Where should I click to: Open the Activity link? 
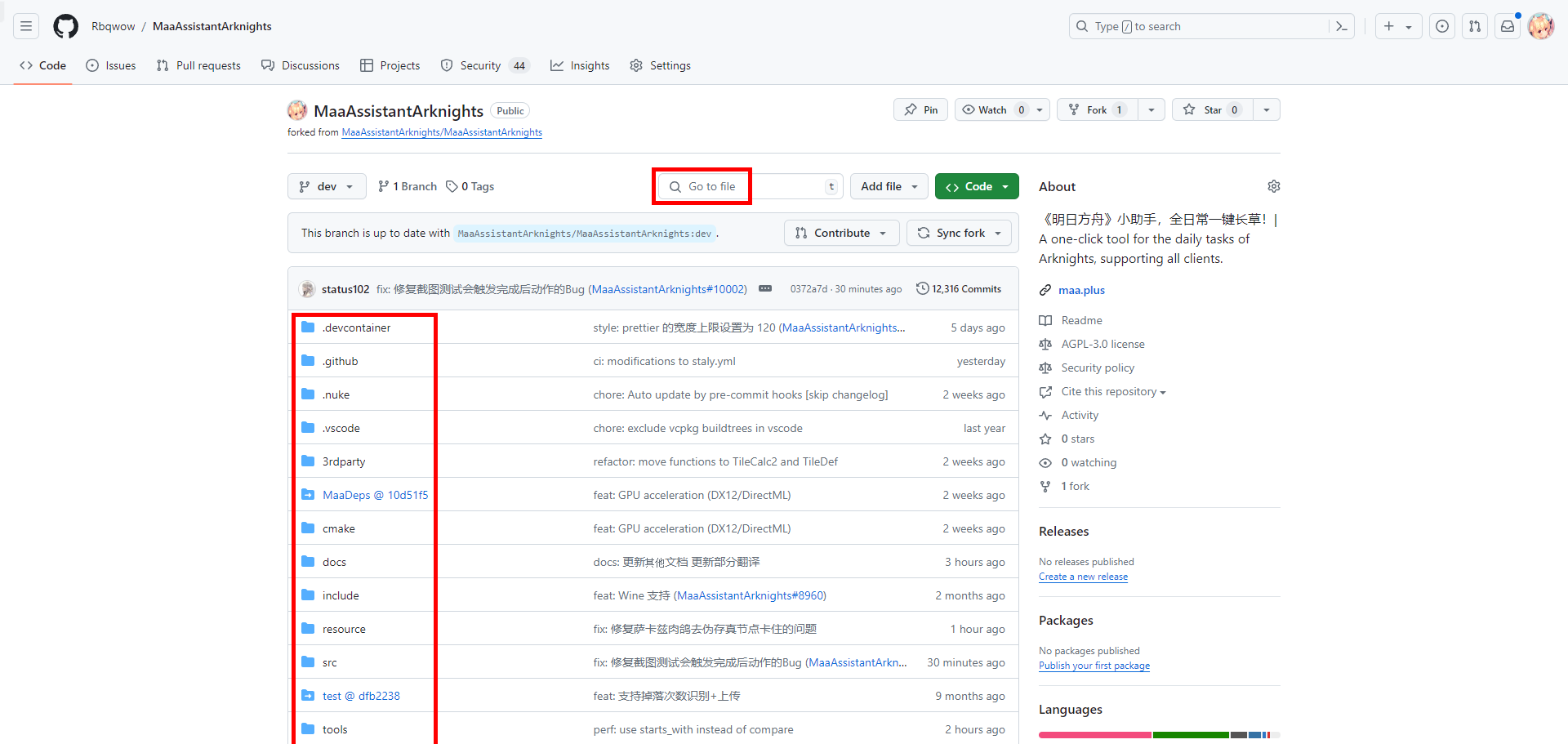[1080, 415]
